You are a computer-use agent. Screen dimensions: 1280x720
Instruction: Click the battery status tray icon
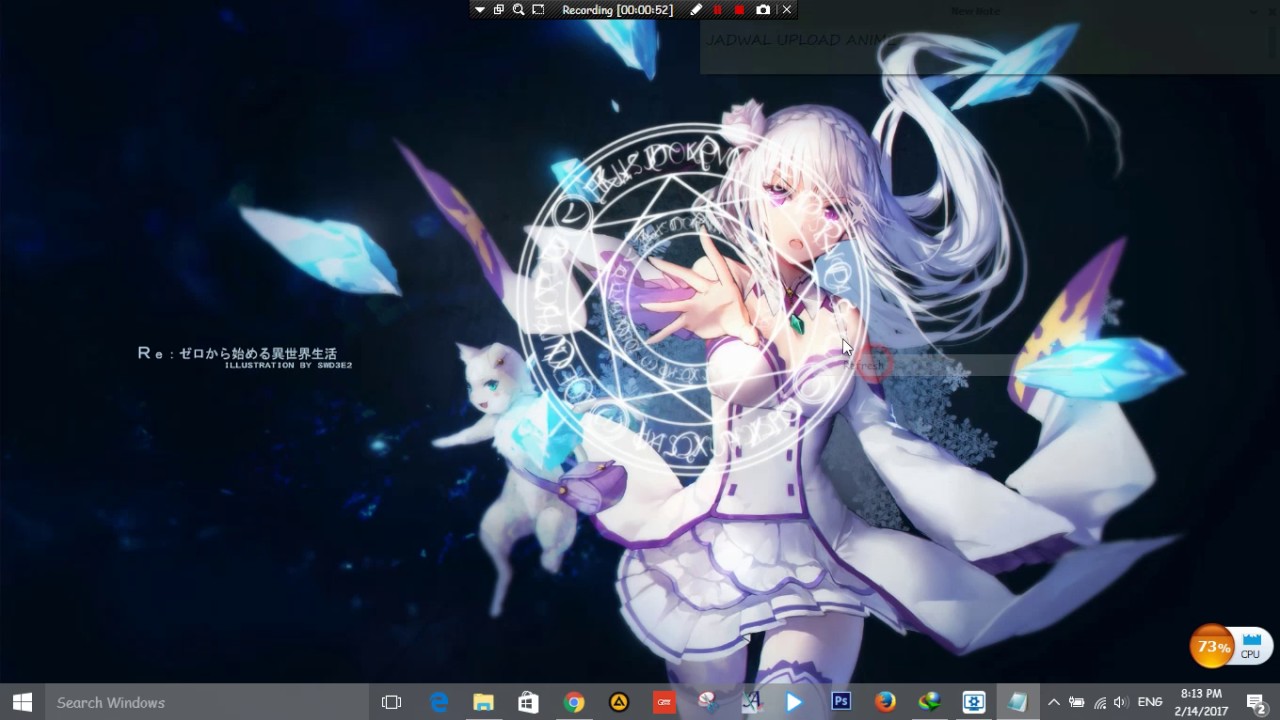1076,702
